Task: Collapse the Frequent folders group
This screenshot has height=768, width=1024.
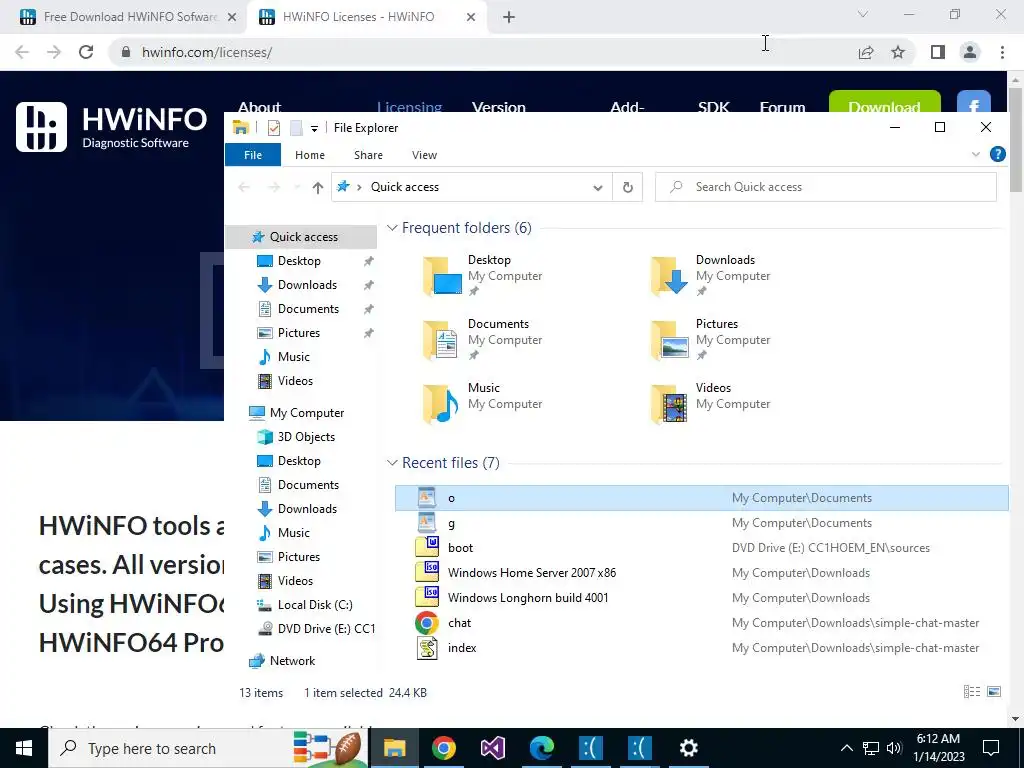Action: (x=392, y=228)
